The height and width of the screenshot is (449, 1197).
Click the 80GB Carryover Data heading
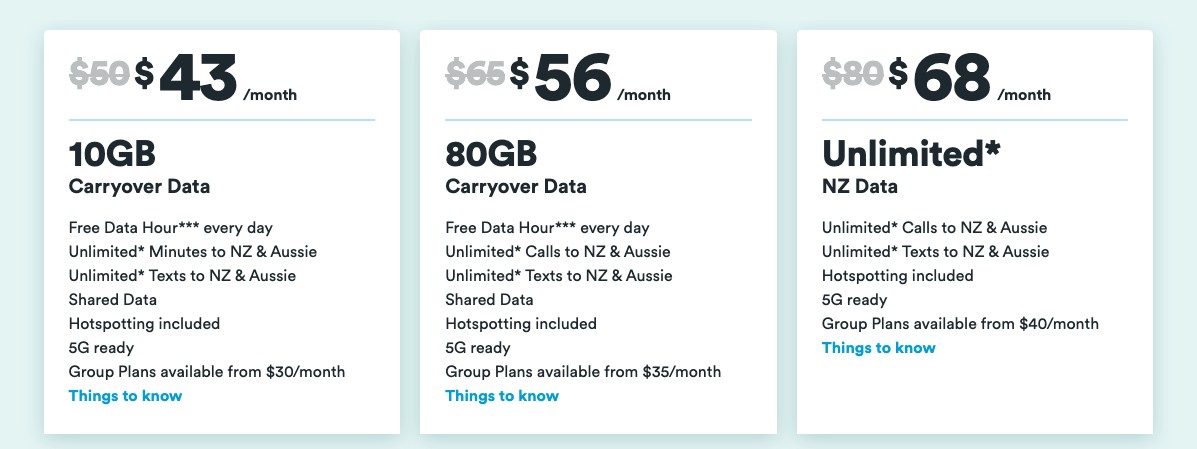(x=491, y=154)
